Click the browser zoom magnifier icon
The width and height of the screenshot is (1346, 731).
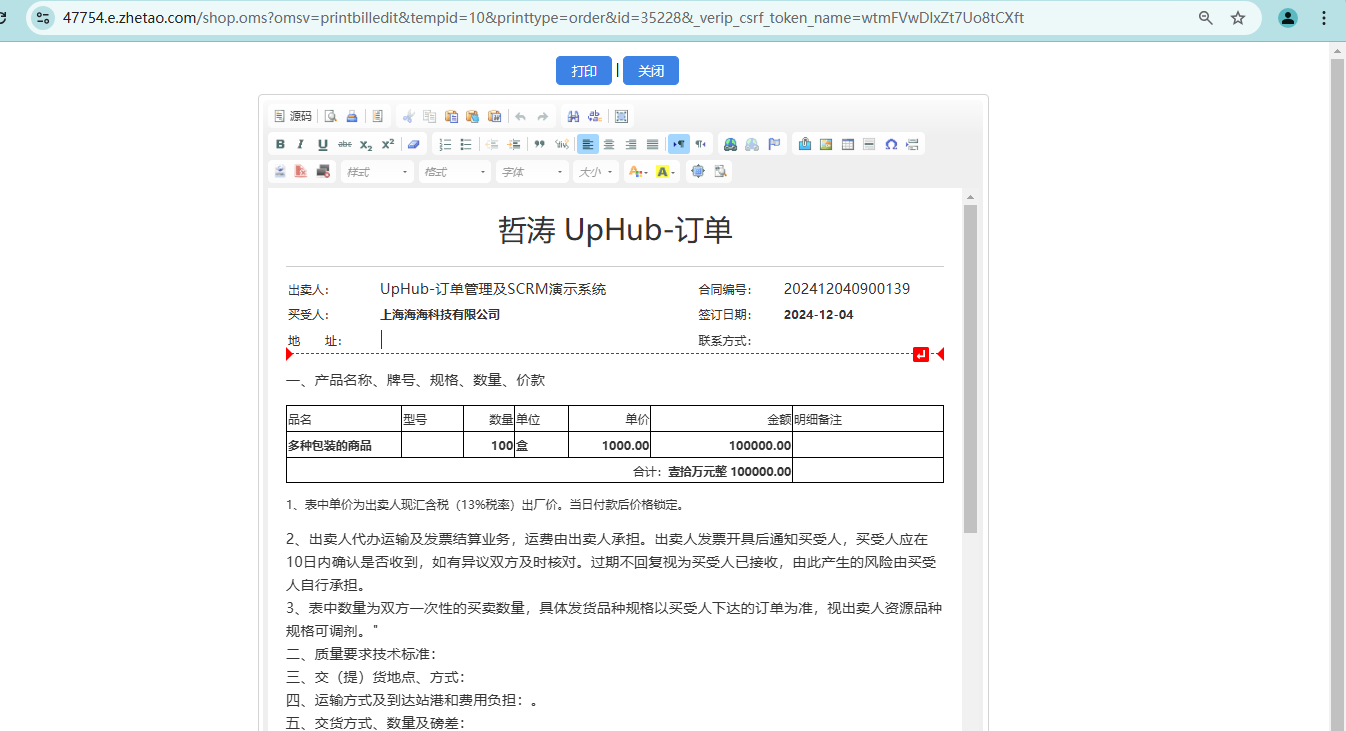click(x=1206, y=18)
